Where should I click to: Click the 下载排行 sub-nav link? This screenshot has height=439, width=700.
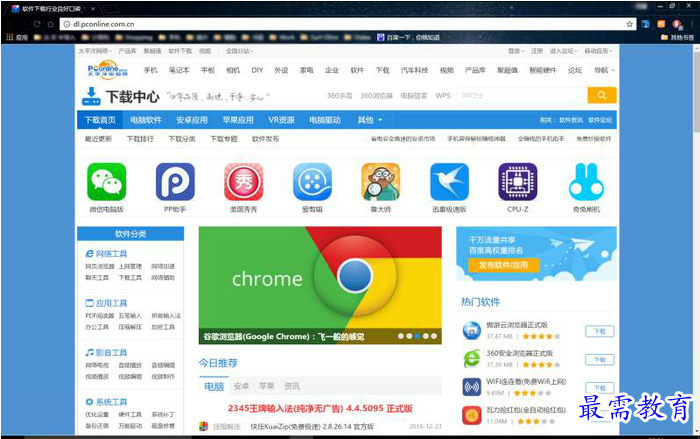140,139
